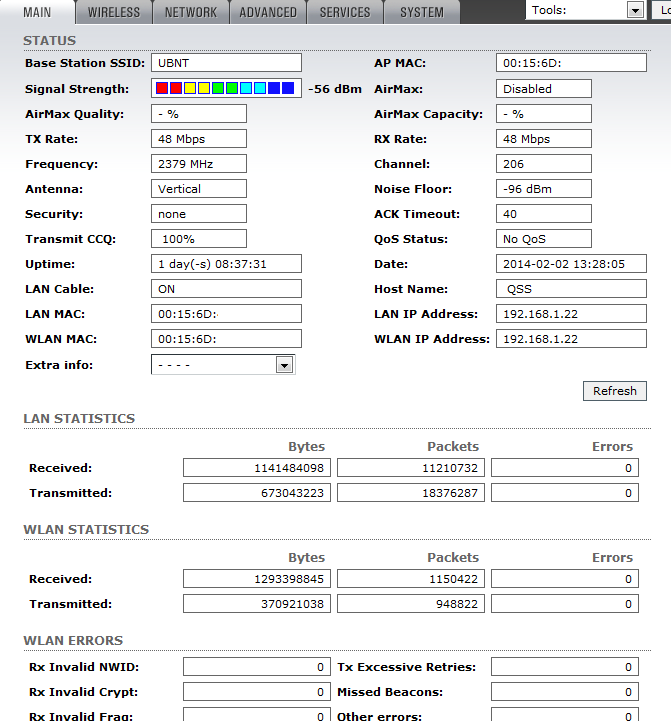
Task: Click the LAN MAC value field
Action: [x=226, y=314]
